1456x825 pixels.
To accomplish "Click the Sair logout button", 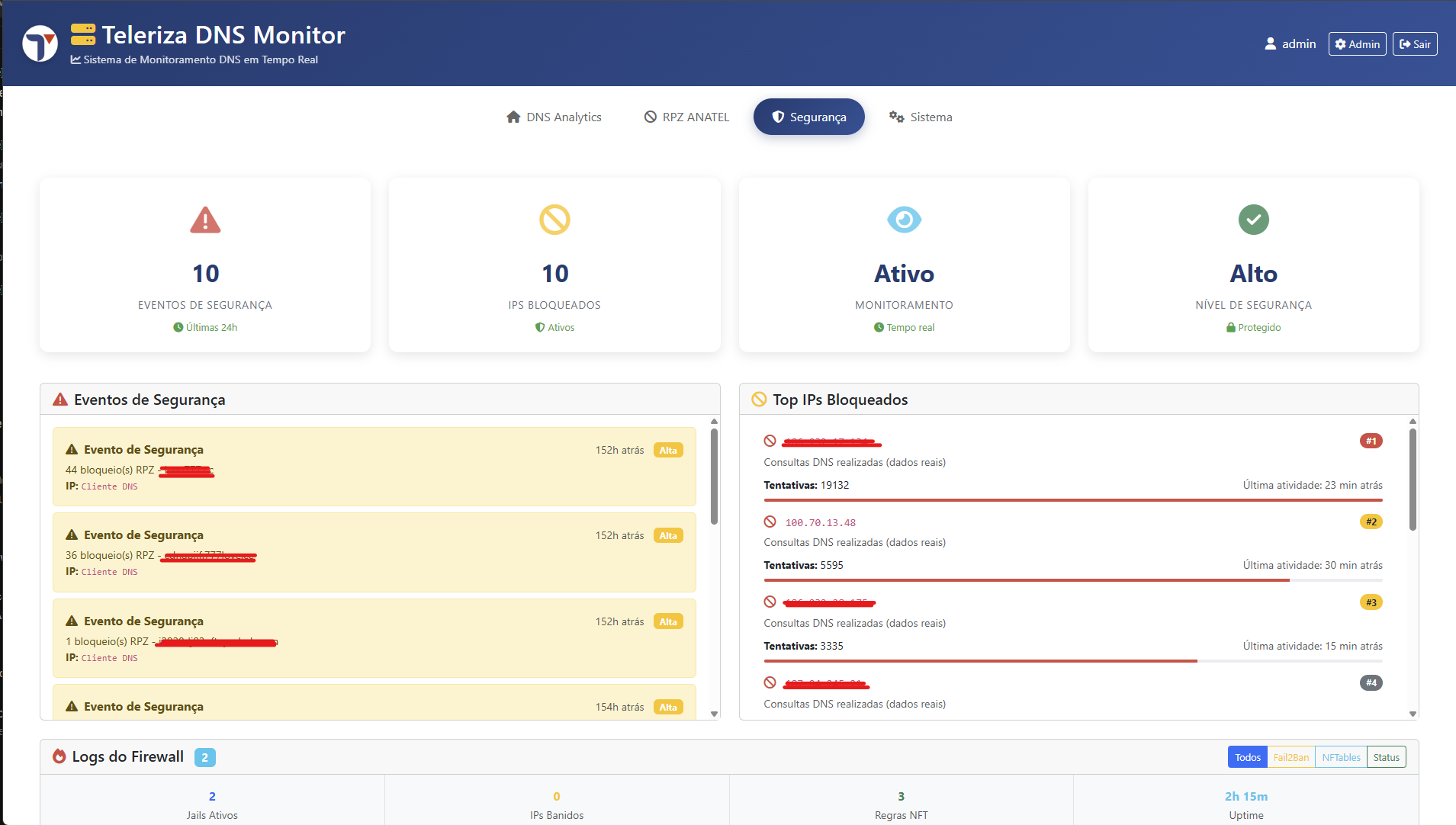I will coord(1415,44).
